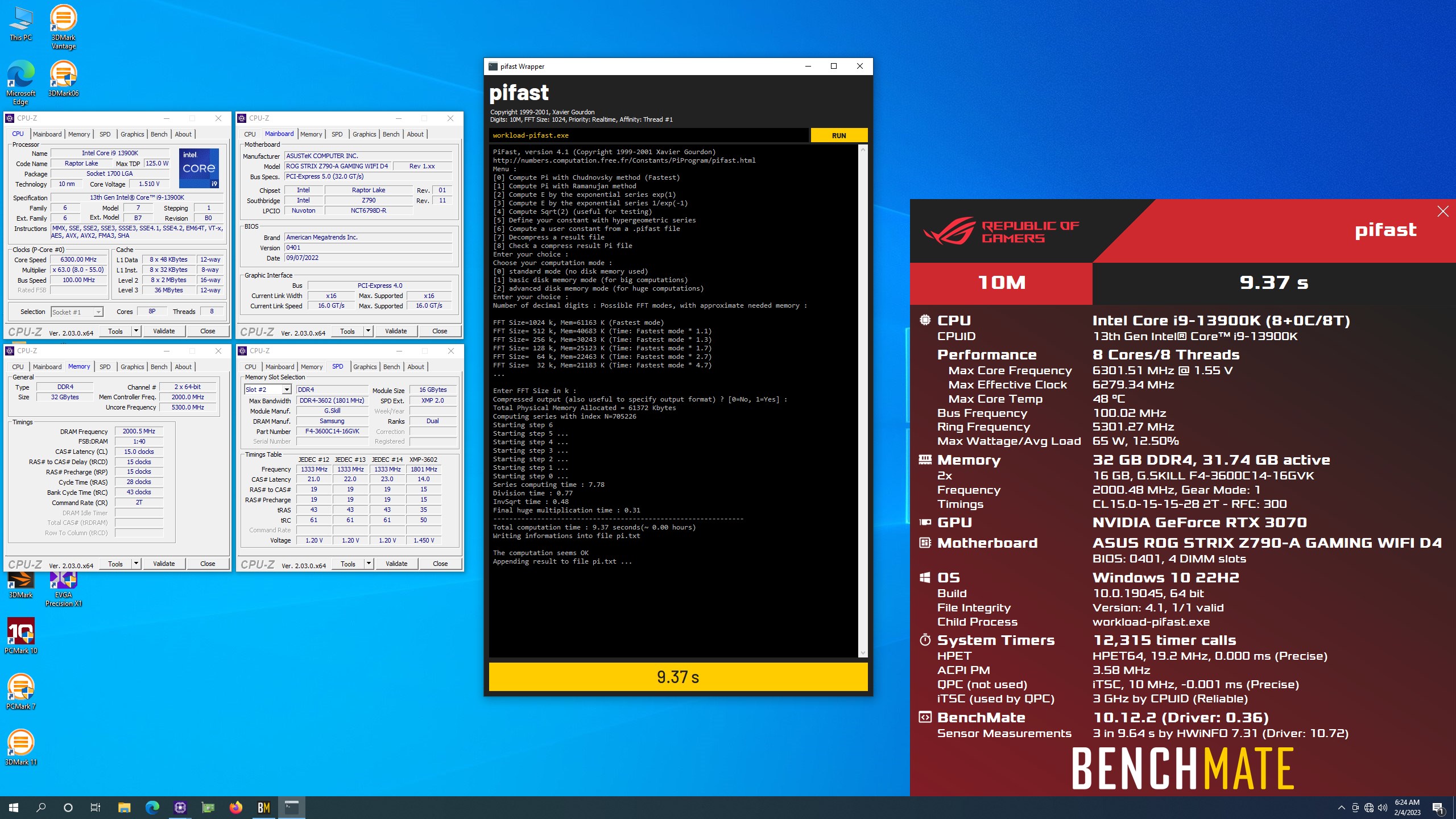Select SPD tab in Mainboard window

(337, 134)
